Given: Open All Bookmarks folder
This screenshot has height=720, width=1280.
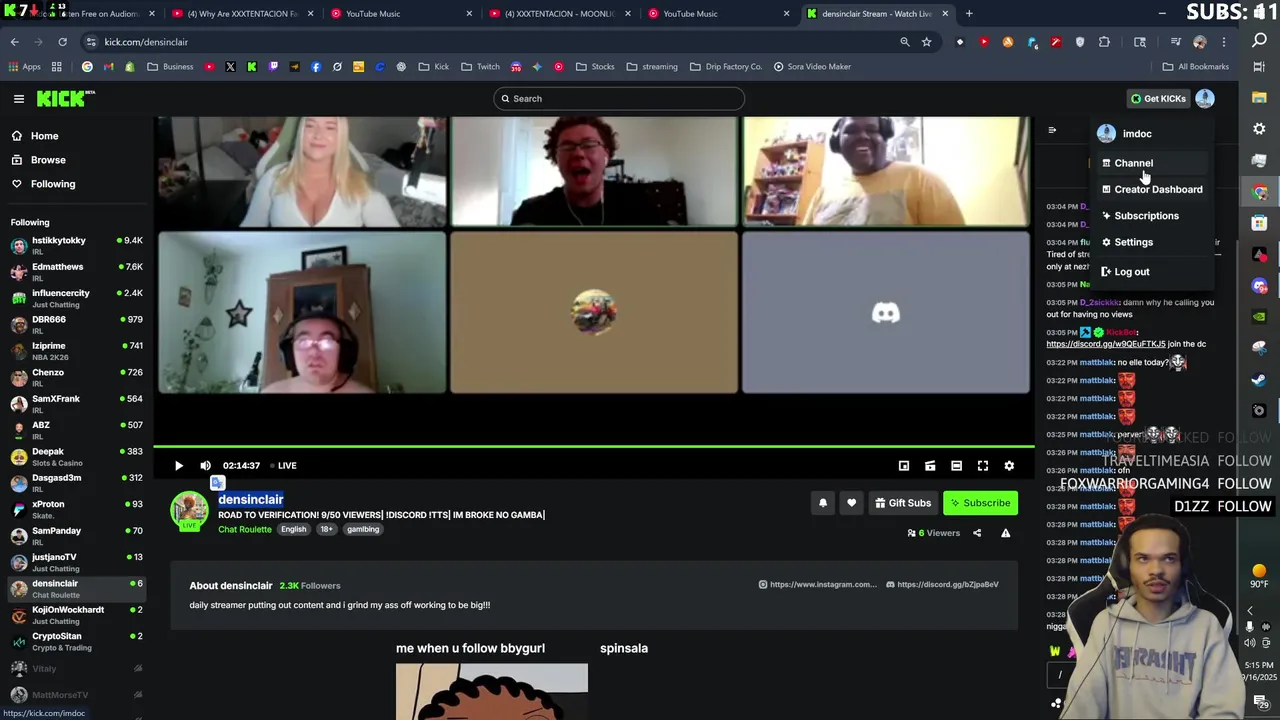Looking at the screenshot, I should [1195, 67].
